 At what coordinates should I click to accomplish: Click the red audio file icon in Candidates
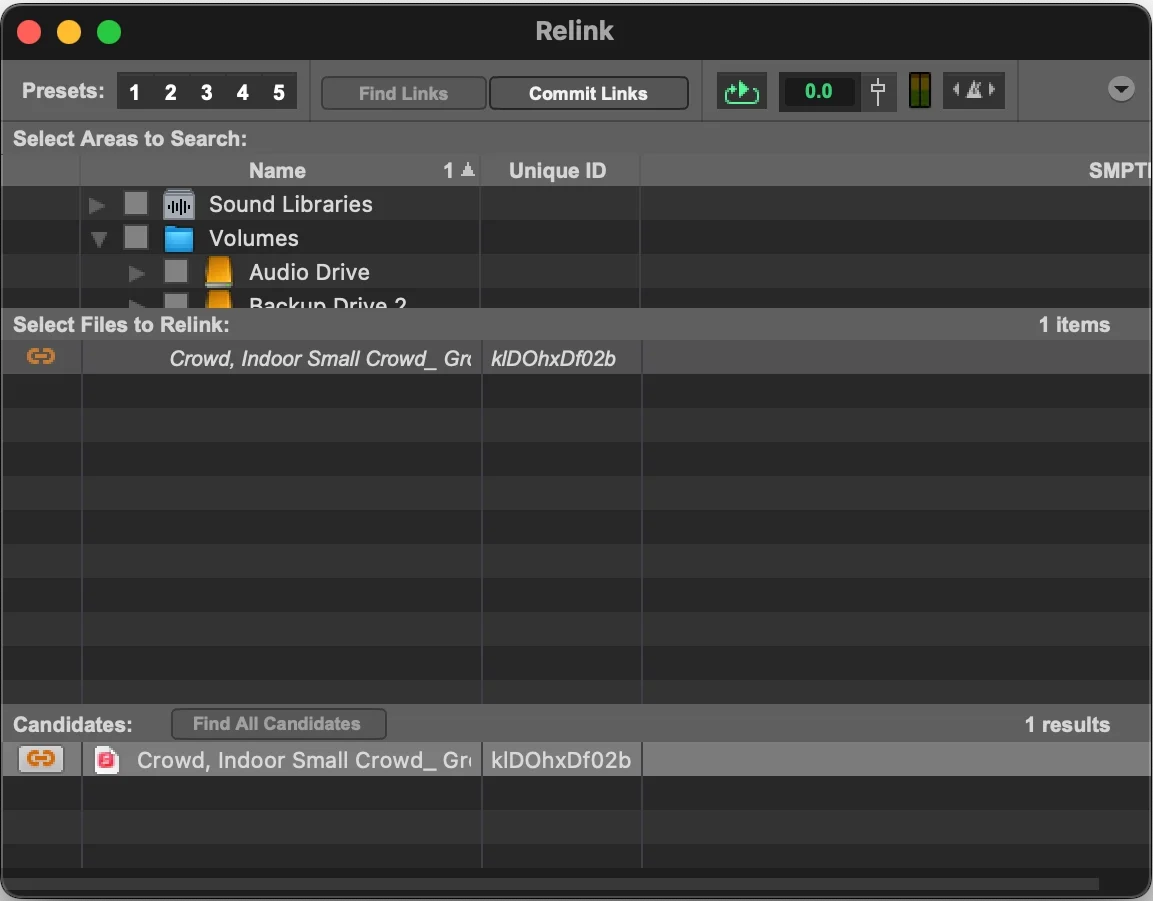click(107, 760)
